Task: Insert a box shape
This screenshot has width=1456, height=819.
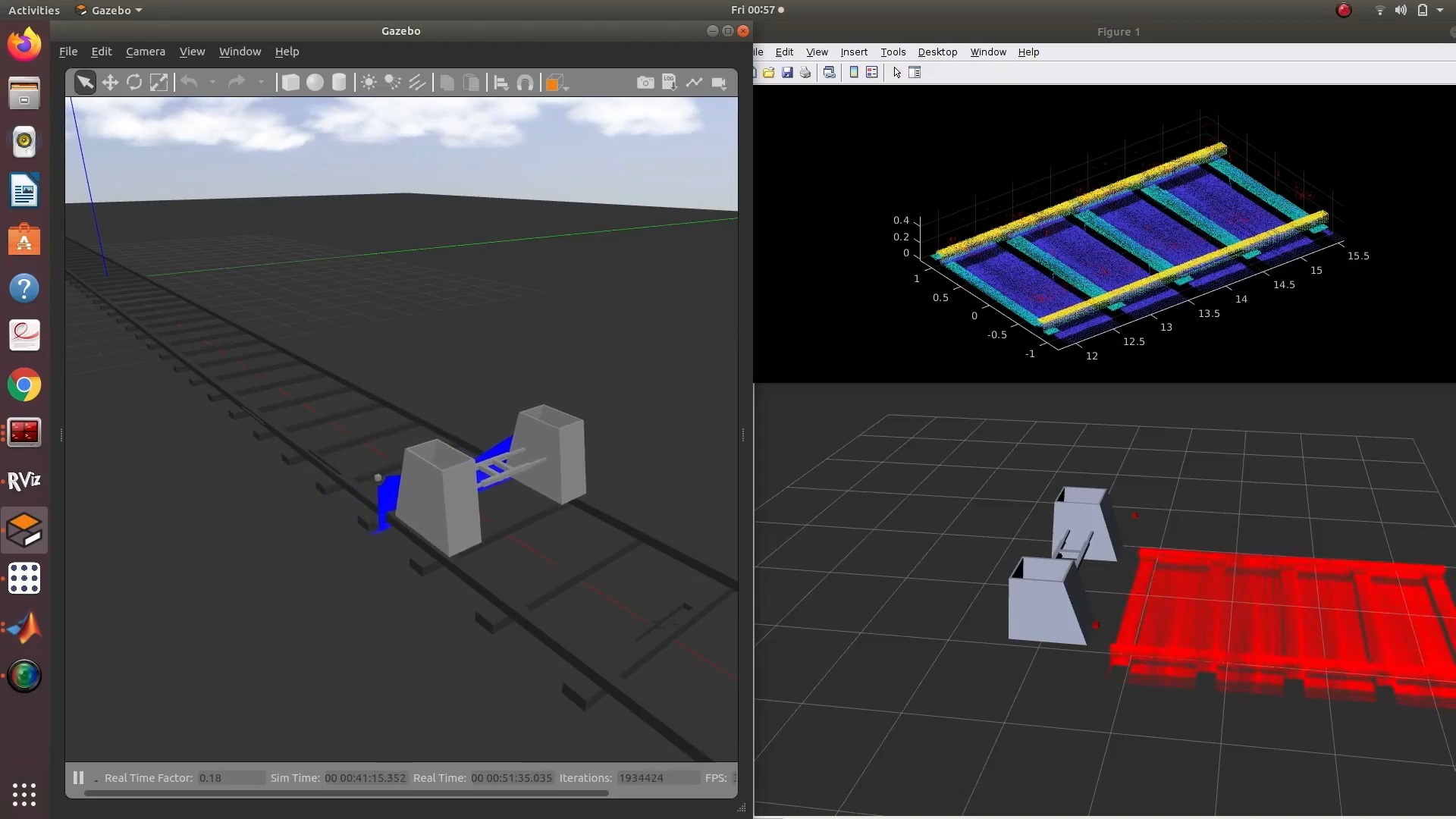Action: pyautogui.click(x=290, y=83)
